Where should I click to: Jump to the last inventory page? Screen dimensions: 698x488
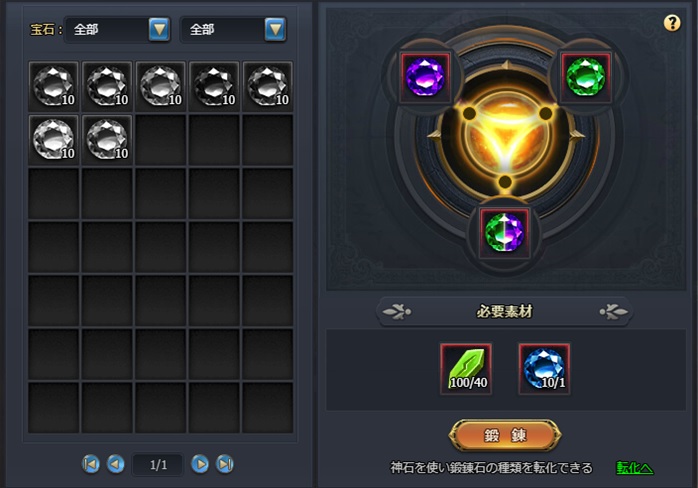[x=225, y=464]
